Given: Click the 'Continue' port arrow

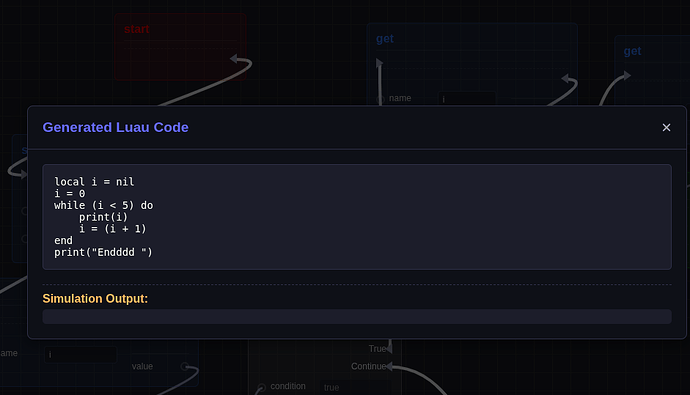Looking at the screenshot, I should 389,366.
